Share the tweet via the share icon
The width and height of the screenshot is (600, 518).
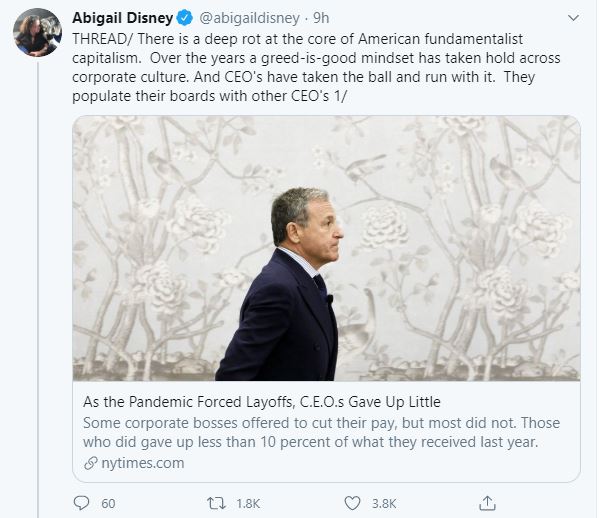point(488,502)
